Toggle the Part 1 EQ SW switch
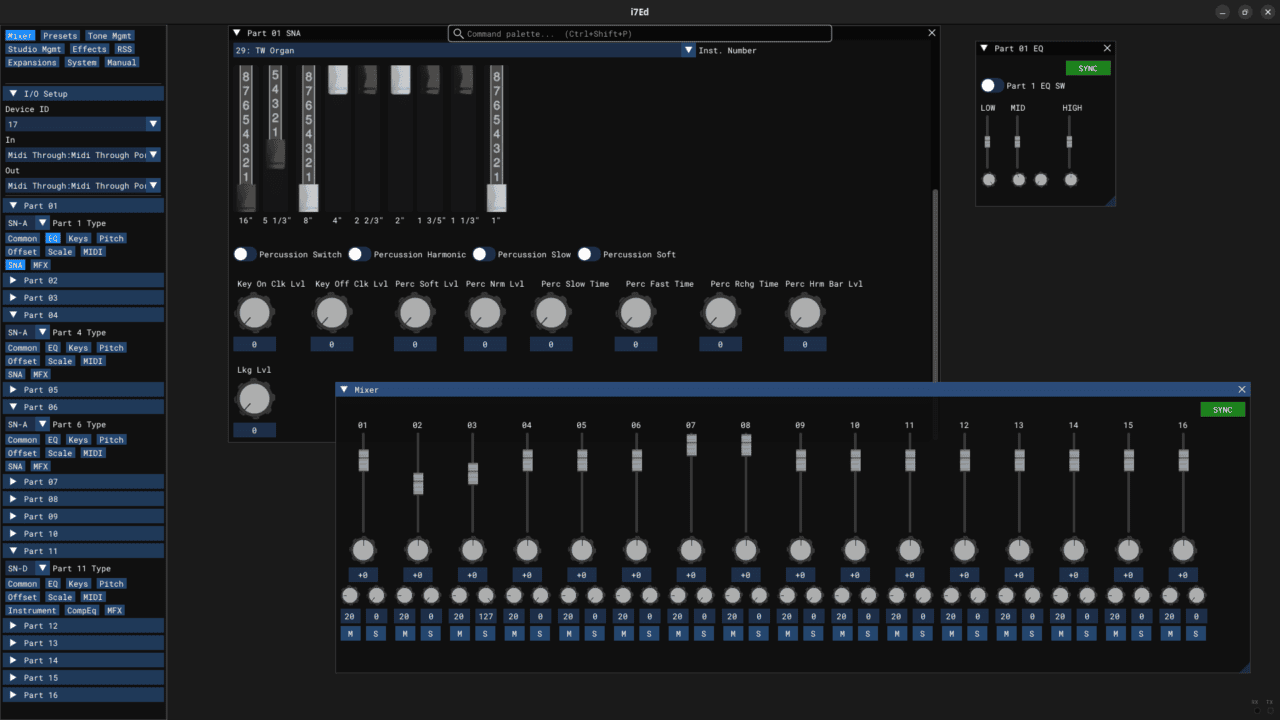 992,86
